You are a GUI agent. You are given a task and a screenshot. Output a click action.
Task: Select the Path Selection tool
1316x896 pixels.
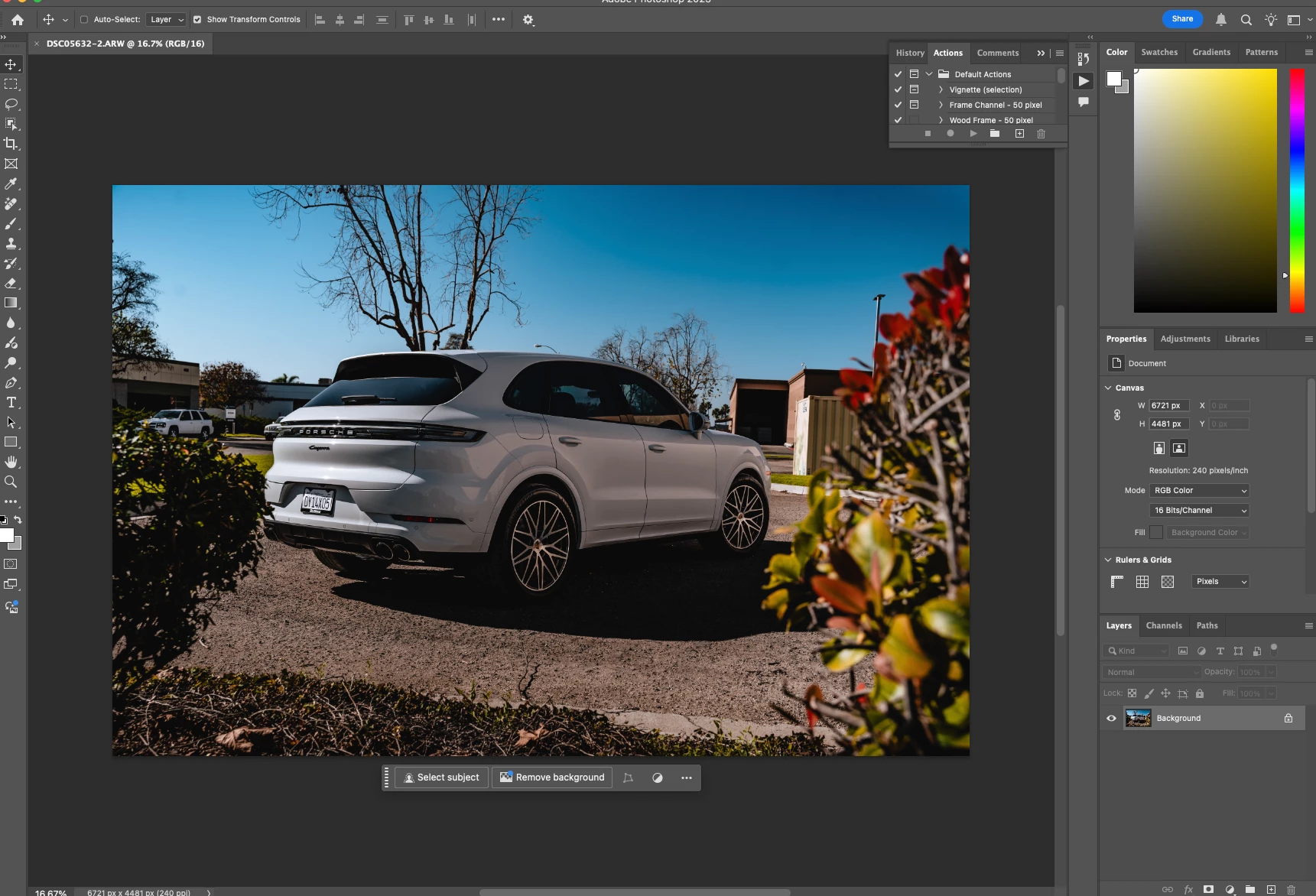11,422
